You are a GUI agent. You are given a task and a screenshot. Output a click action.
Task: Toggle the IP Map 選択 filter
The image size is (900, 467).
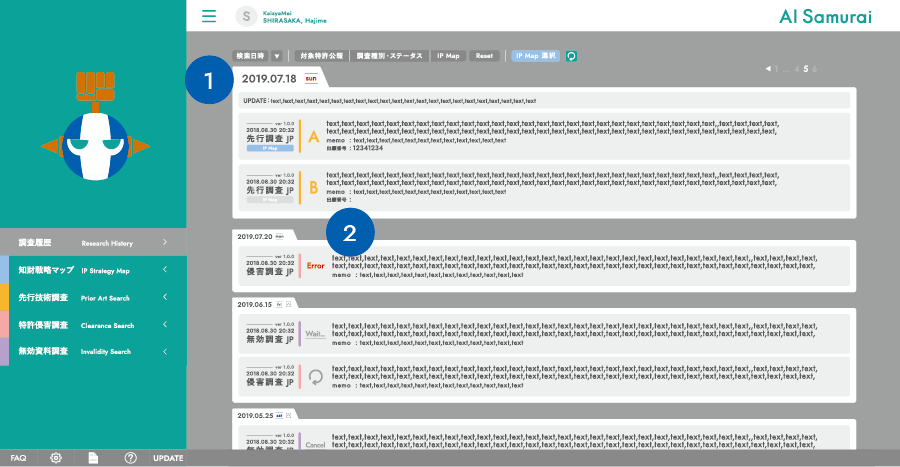(x=535, y=57)
